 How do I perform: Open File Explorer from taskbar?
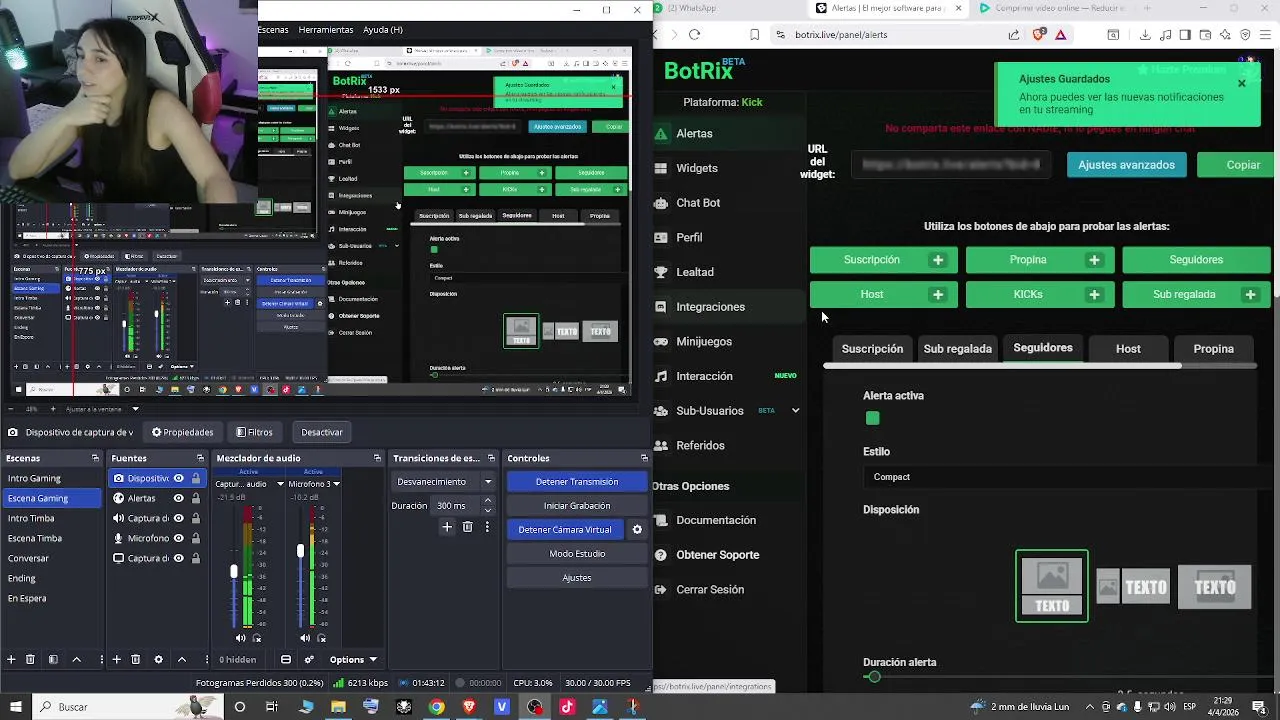tap(338, 707)
